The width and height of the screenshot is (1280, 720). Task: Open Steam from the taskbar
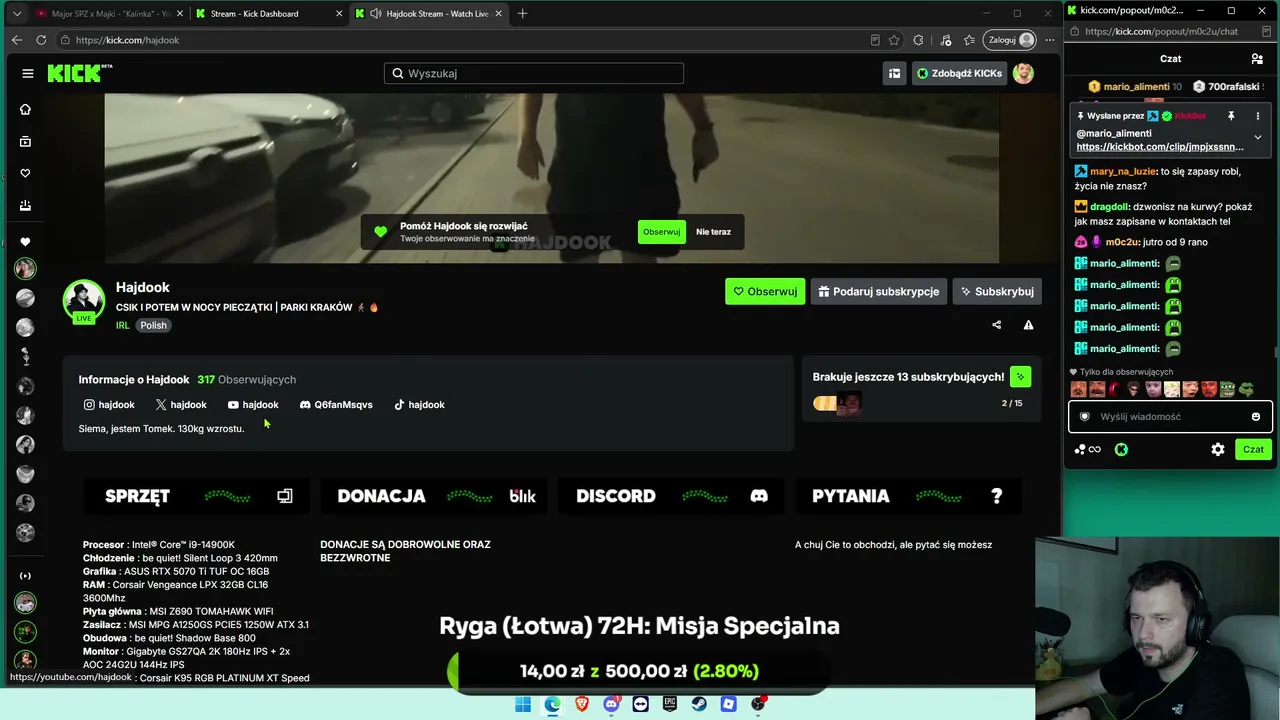click(x=699, y=704)
